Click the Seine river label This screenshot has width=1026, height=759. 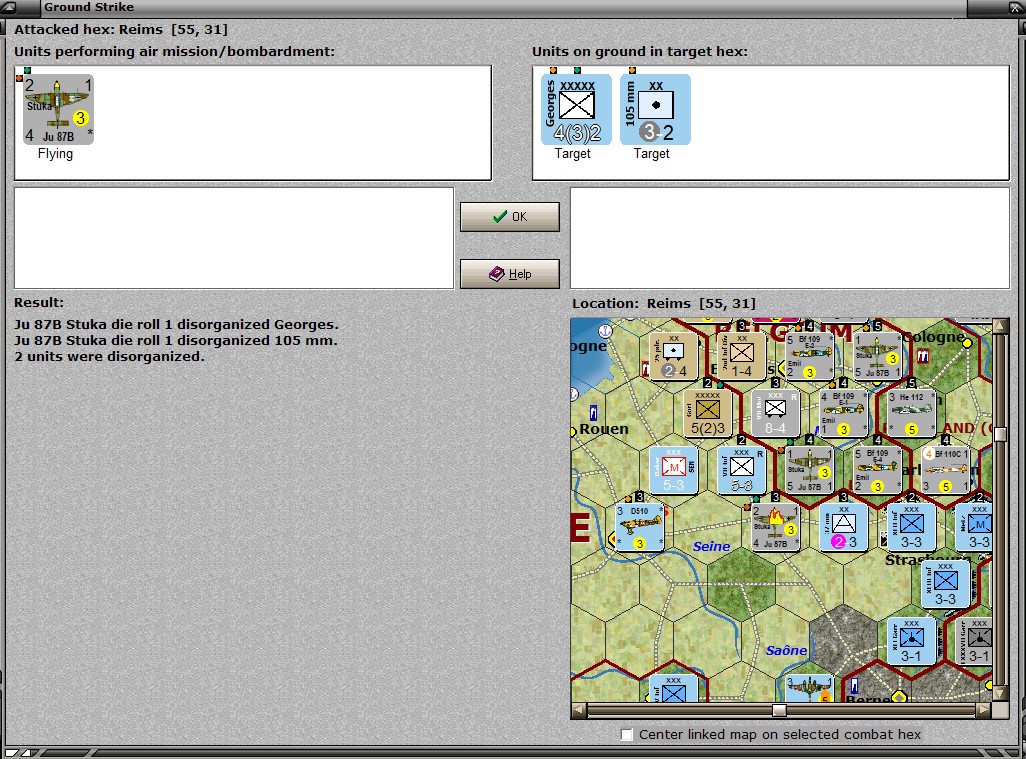(711, 546)
